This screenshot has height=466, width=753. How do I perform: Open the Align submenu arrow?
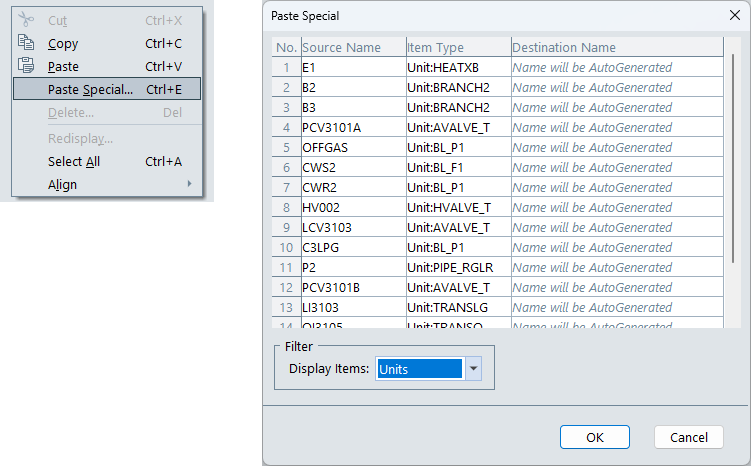[189, 185]
